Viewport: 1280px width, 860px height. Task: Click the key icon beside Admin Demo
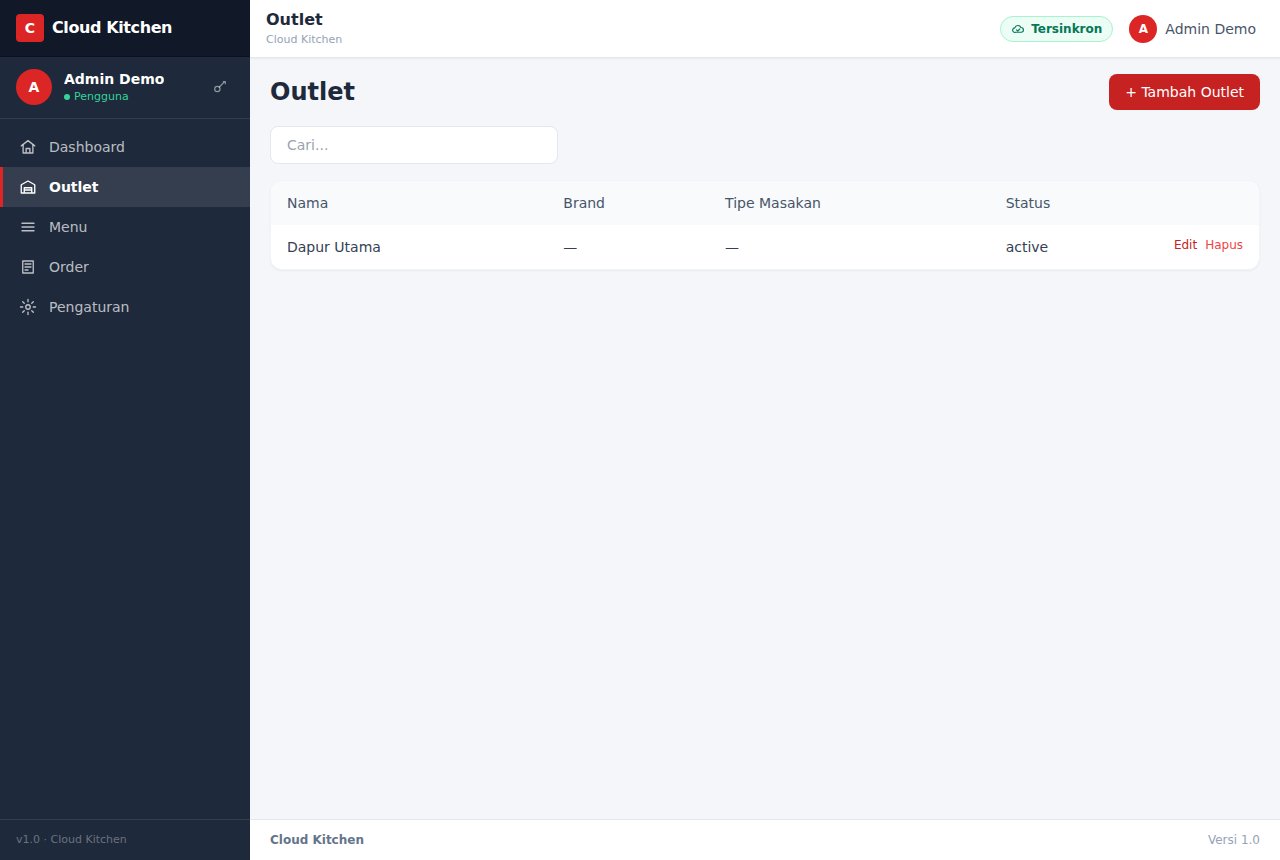coord(220,87)
